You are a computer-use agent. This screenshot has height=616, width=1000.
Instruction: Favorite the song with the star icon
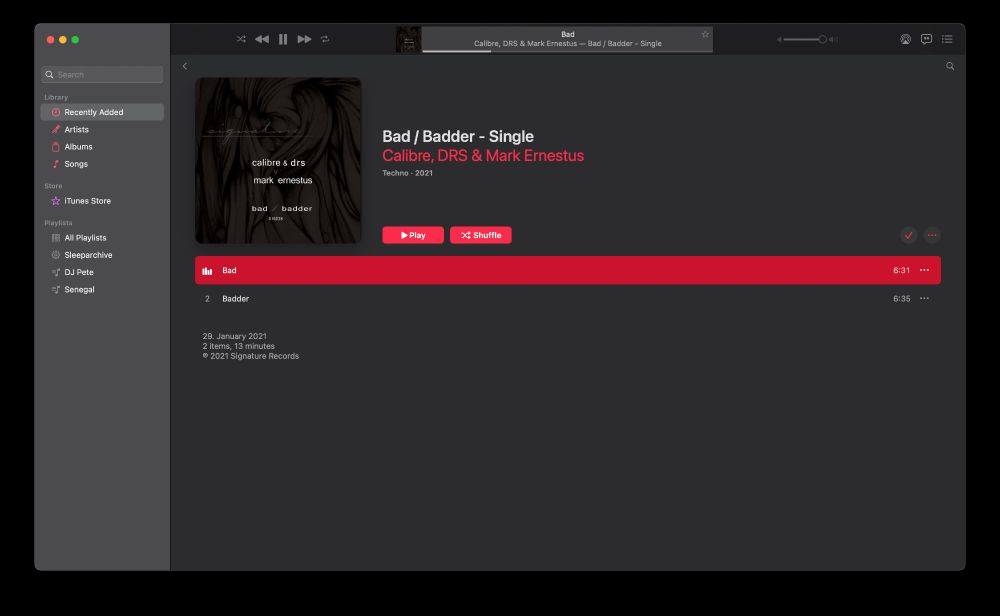tap(705, 34)
